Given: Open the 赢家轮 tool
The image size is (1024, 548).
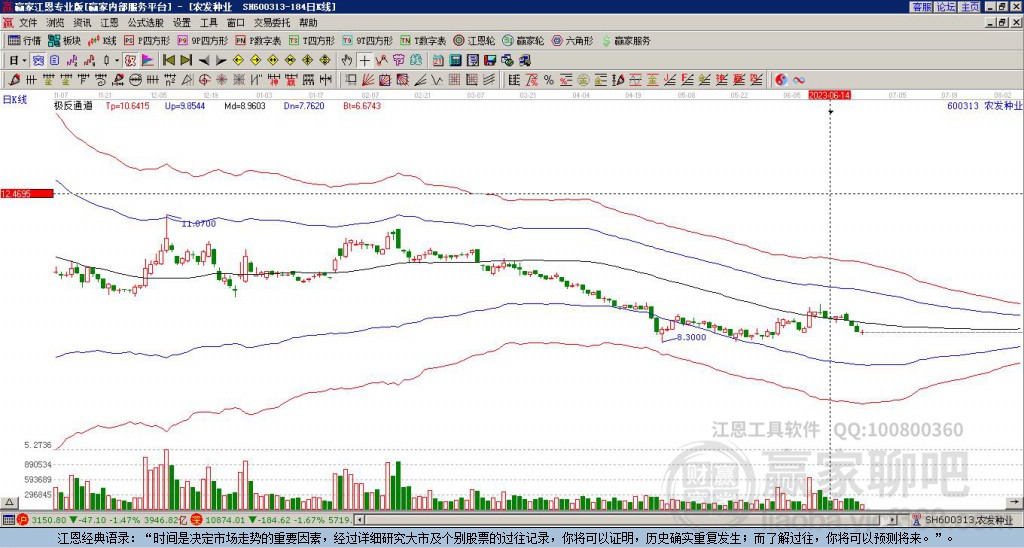Looking at the screenshot, I should tap(523, 40).
